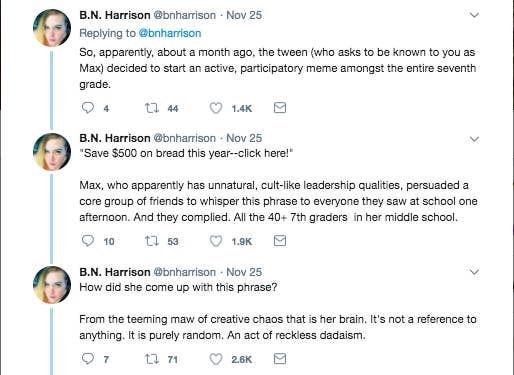Open B.N. Harrison's name on the first tweet
This screenshot has width=514, height=375.
tap(115, 15)
